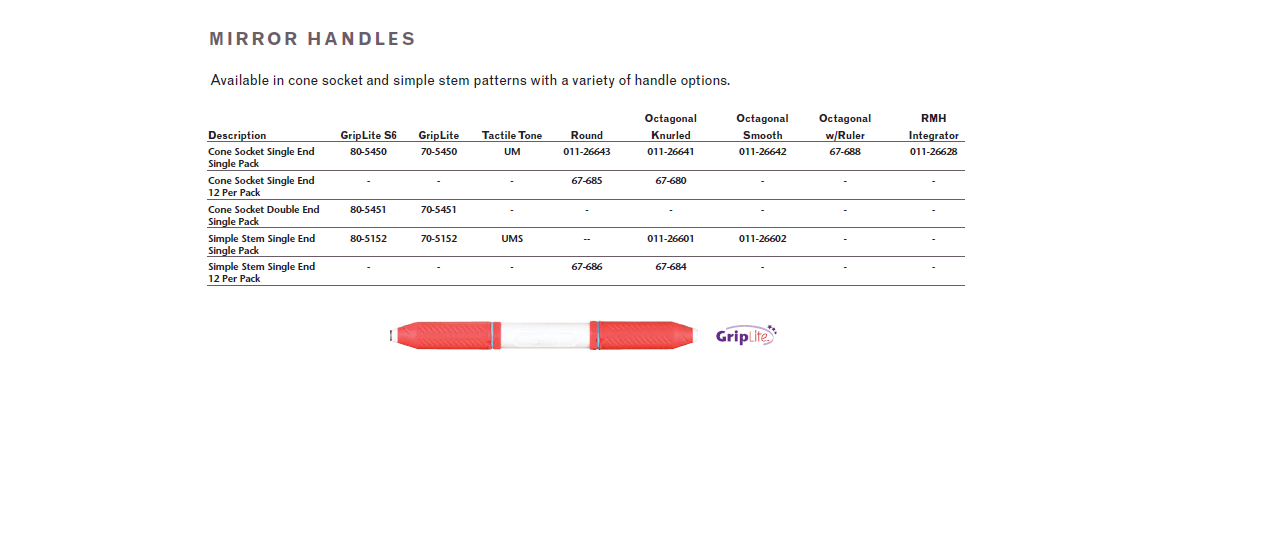Click the GripLite purple logo
Viewport: 1286px width, 551px height.
(x=745, y=336)
